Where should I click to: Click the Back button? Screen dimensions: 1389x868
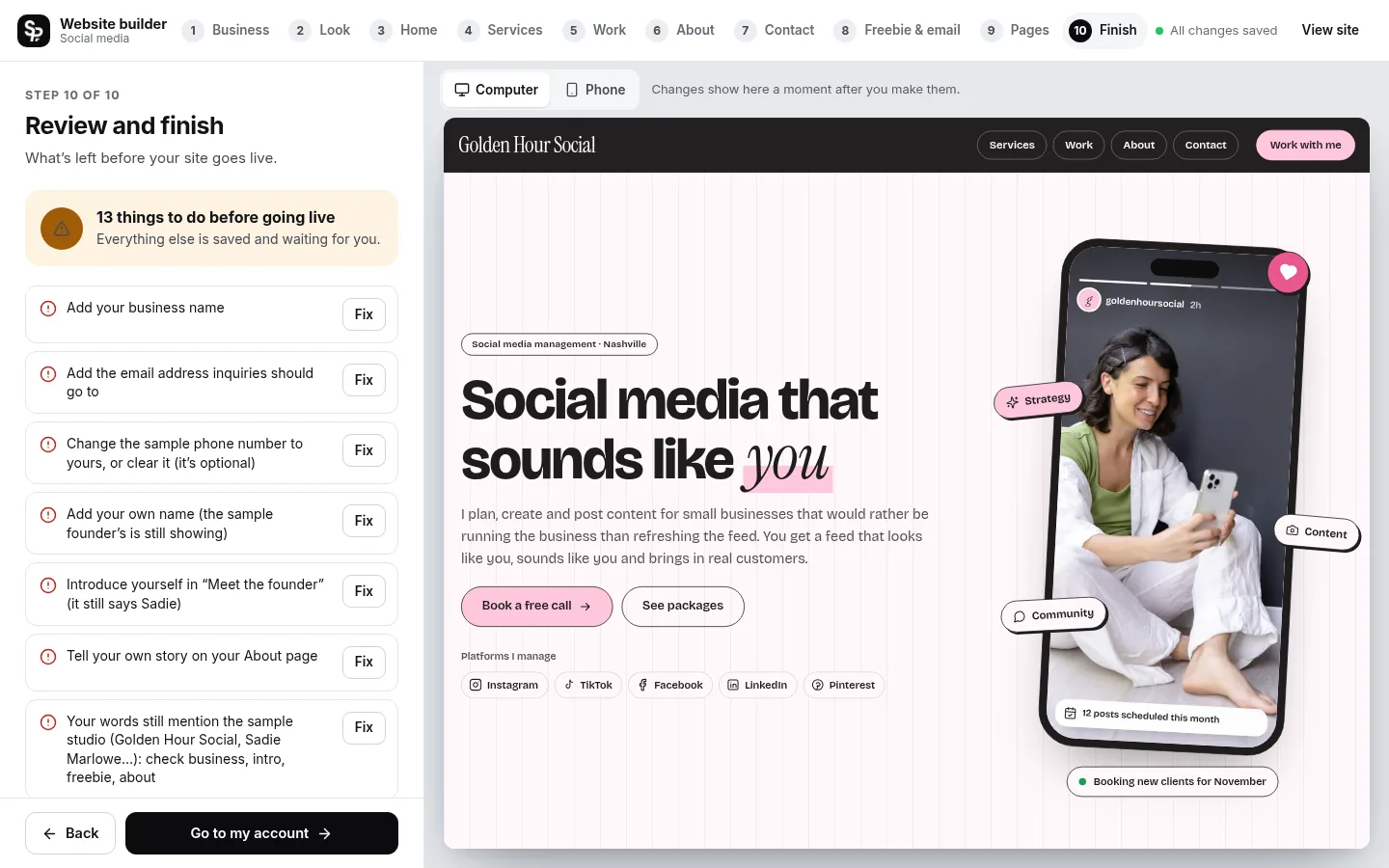(70, 833)
